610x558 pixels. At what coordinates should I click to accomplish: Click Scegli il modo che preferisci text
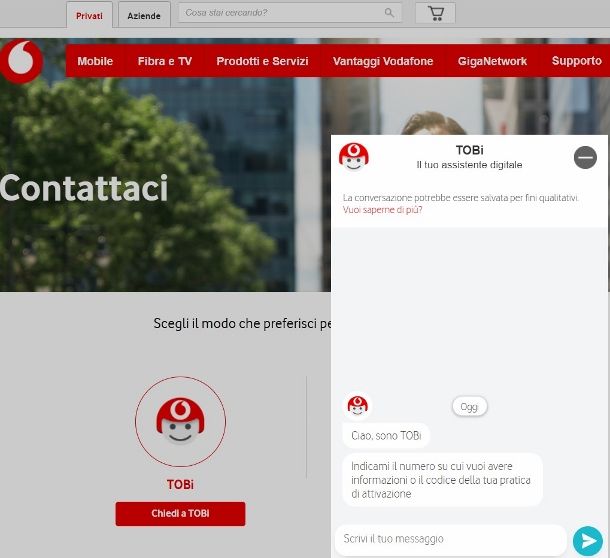pyautogui.click(x=242, y=323)
